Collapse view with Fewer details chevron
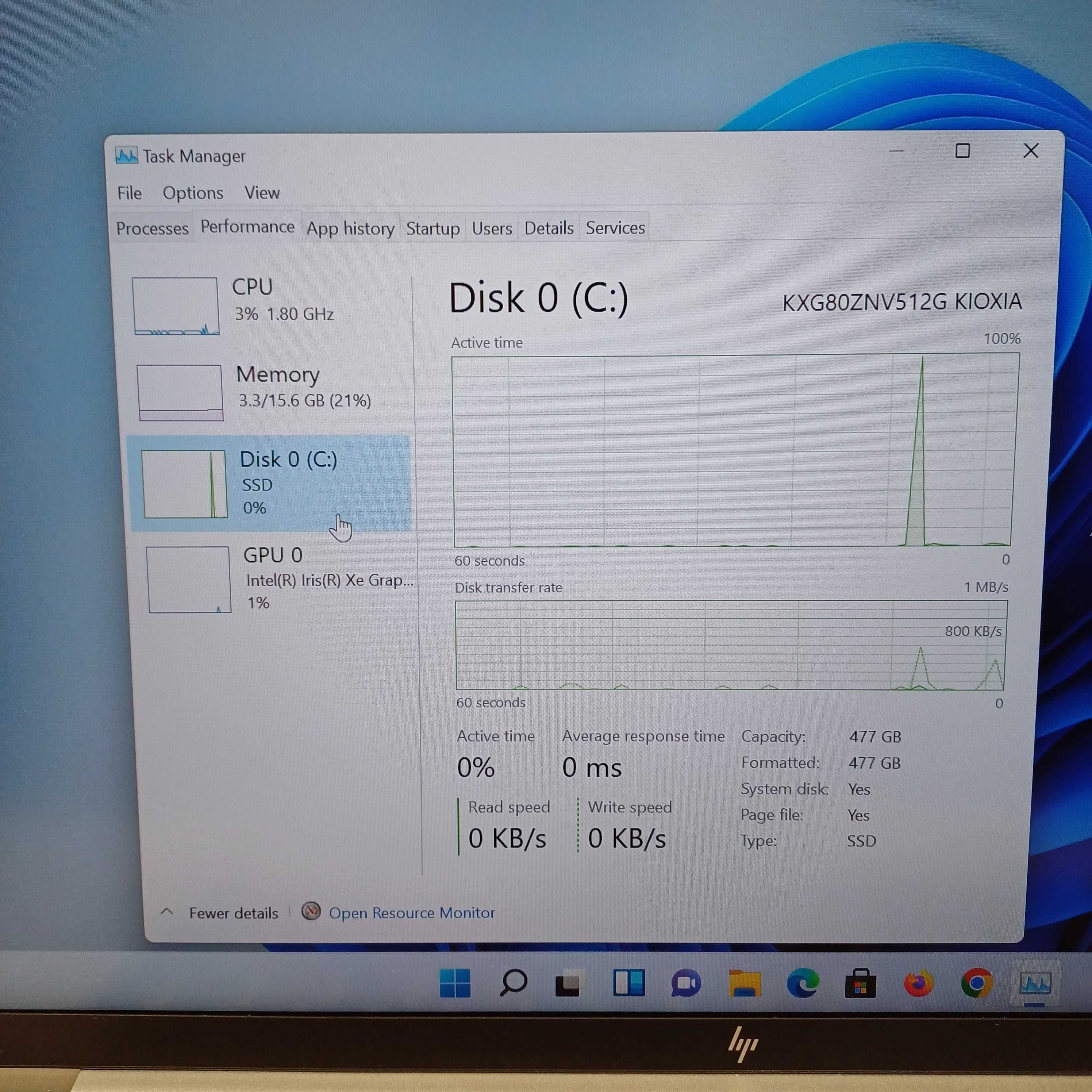The height and width of the screenshot is (1092, 1092). tap(167, 911)
